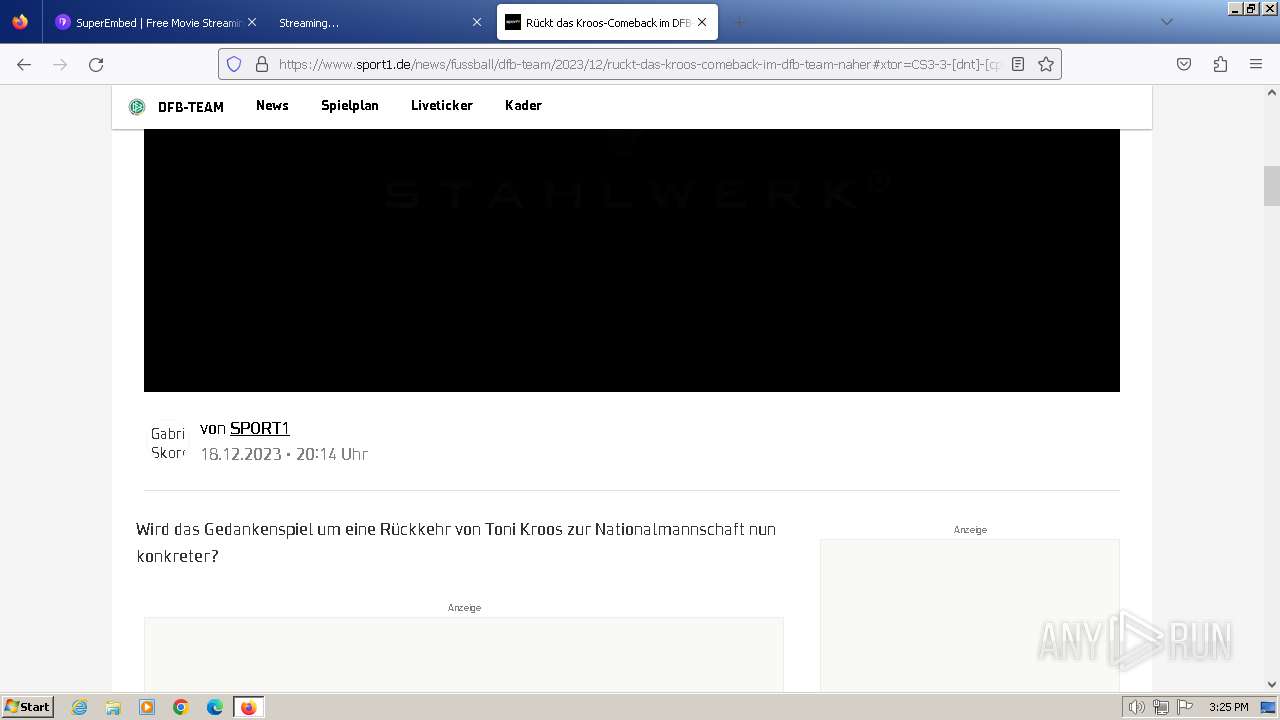Open the Liveticker menu item

point(442,105)
